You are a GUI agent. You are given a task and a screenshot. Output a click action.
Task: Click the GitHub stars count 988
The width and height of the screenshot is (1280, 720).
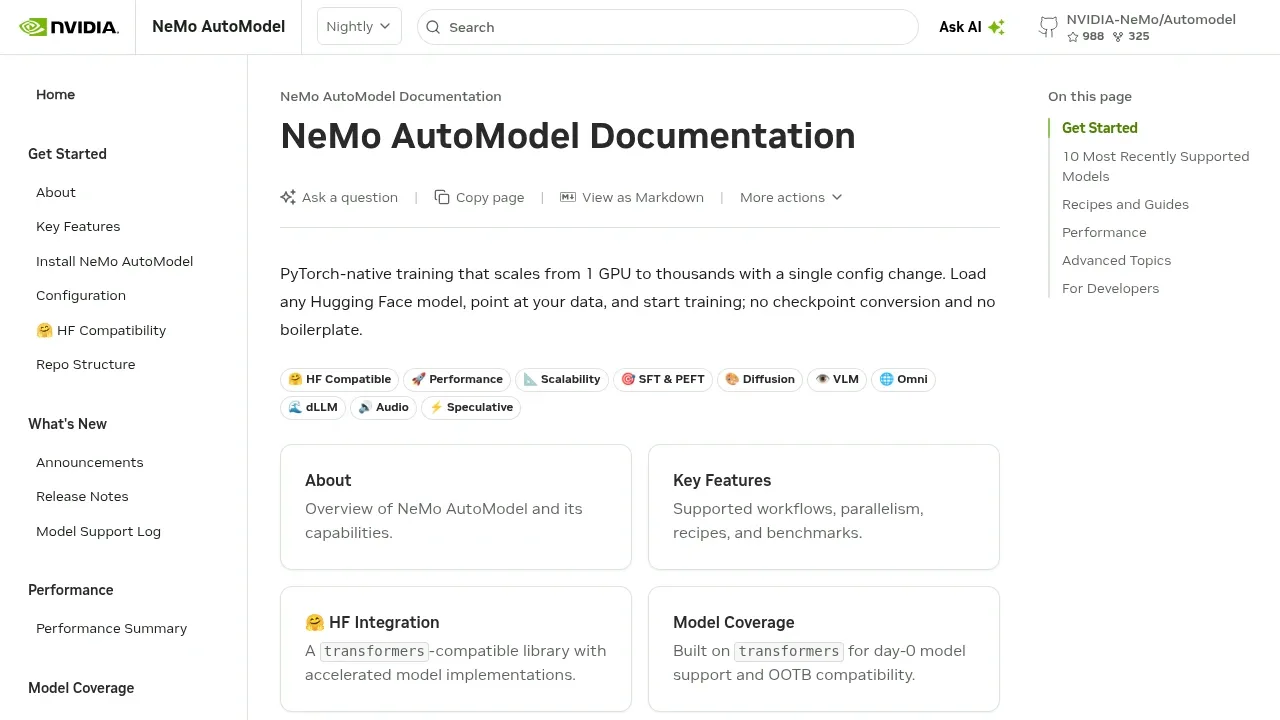[x=1086, y=36]
